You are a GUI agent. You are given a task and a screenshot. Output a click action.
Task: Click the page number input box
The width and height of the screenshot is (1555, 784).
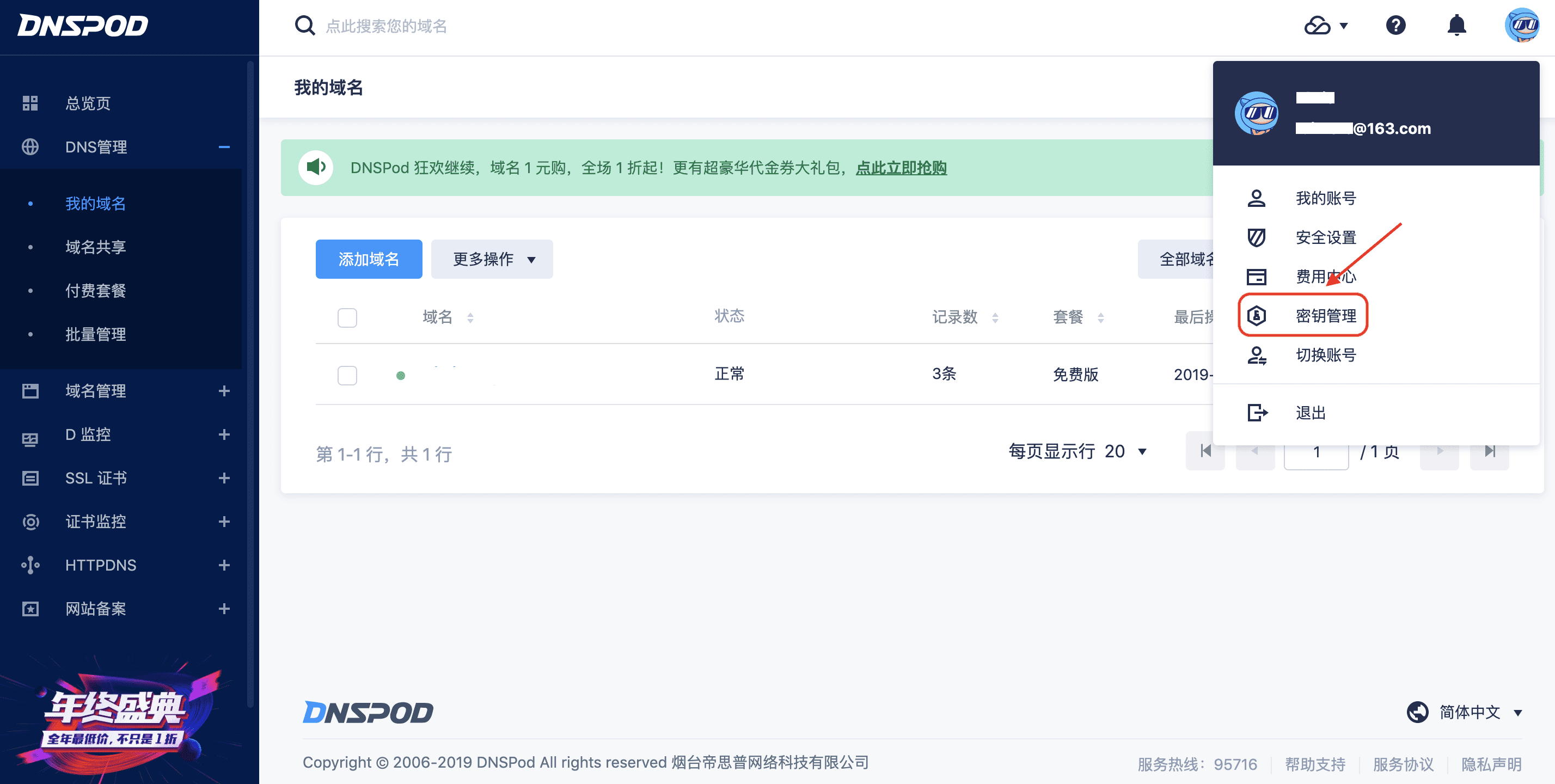(x=1316, y=451)
